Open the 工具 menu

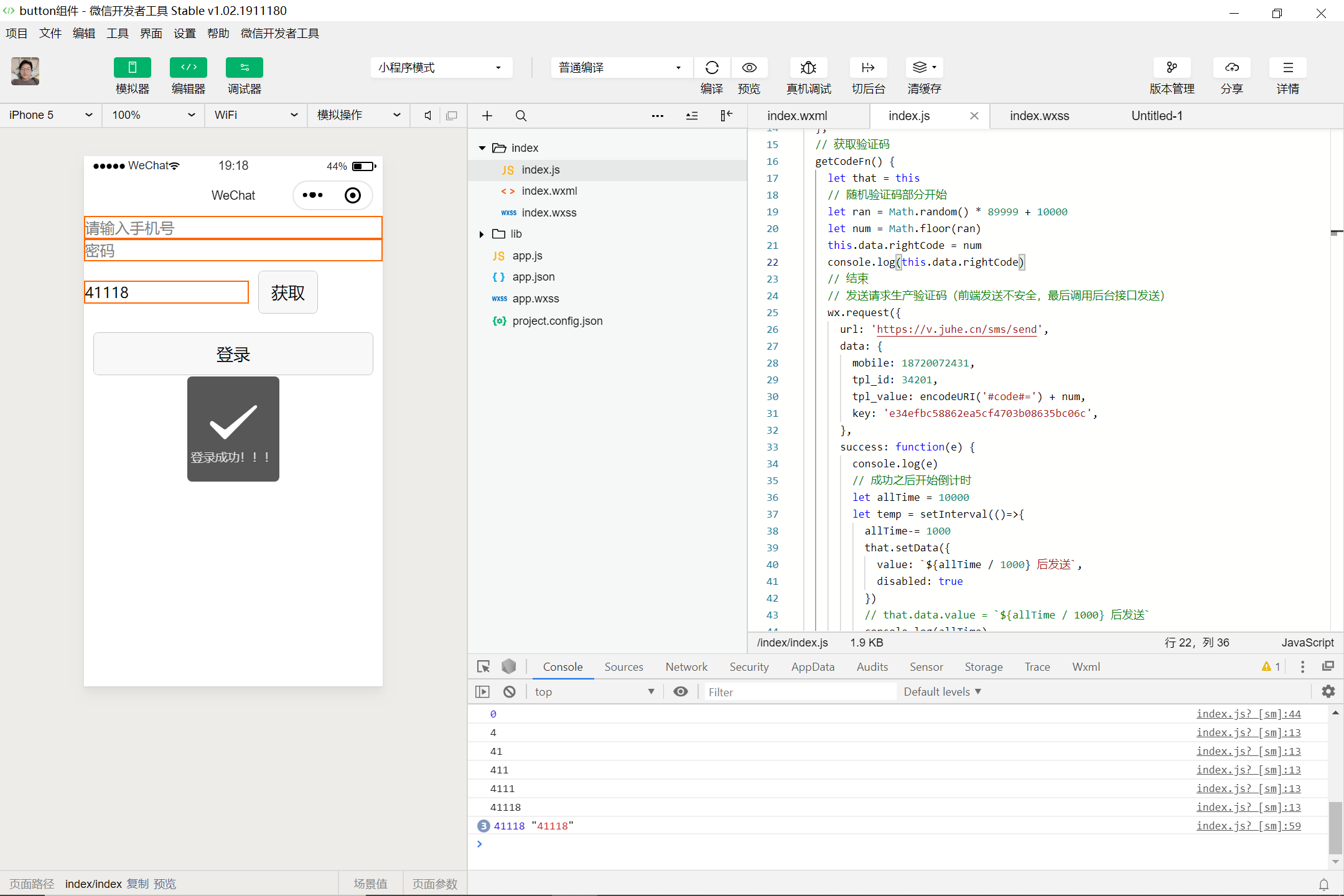coord(117,33)
